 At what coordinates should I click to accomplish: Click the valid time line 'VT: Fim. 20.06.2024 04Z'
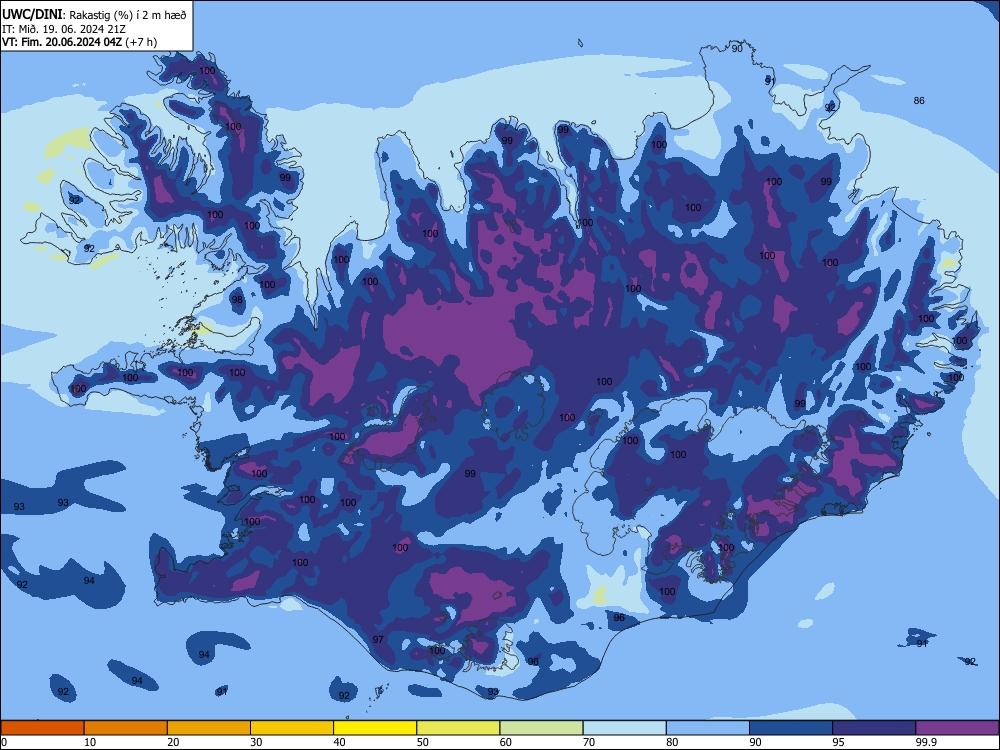62,42
